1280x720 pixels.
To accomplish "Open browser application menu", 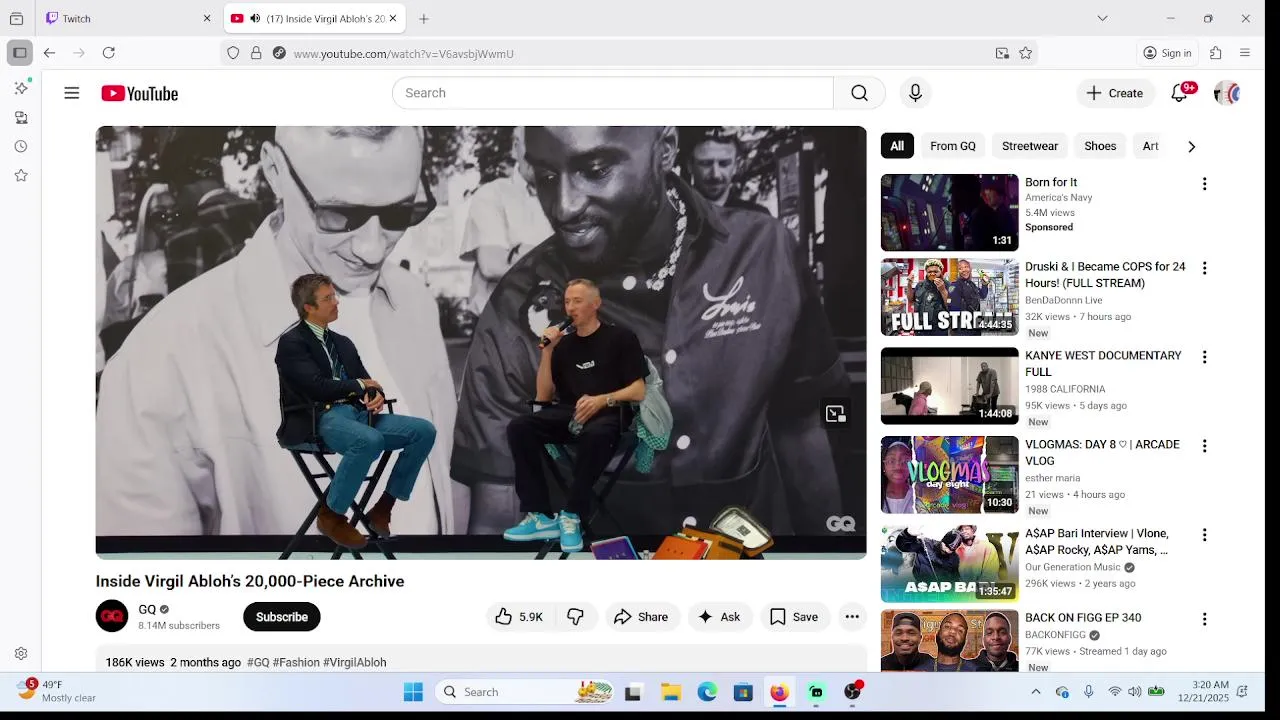I will [x=1245, y=53].
